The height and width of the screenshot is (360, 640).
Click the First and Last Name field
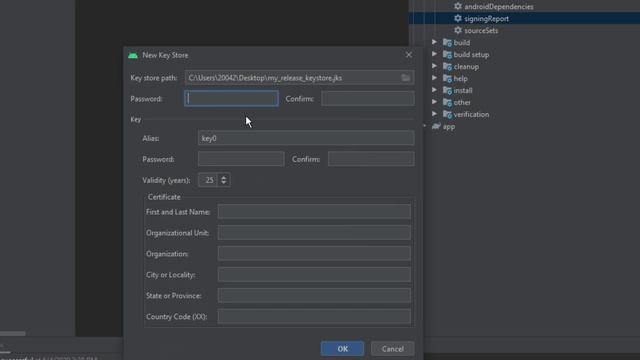314,211
